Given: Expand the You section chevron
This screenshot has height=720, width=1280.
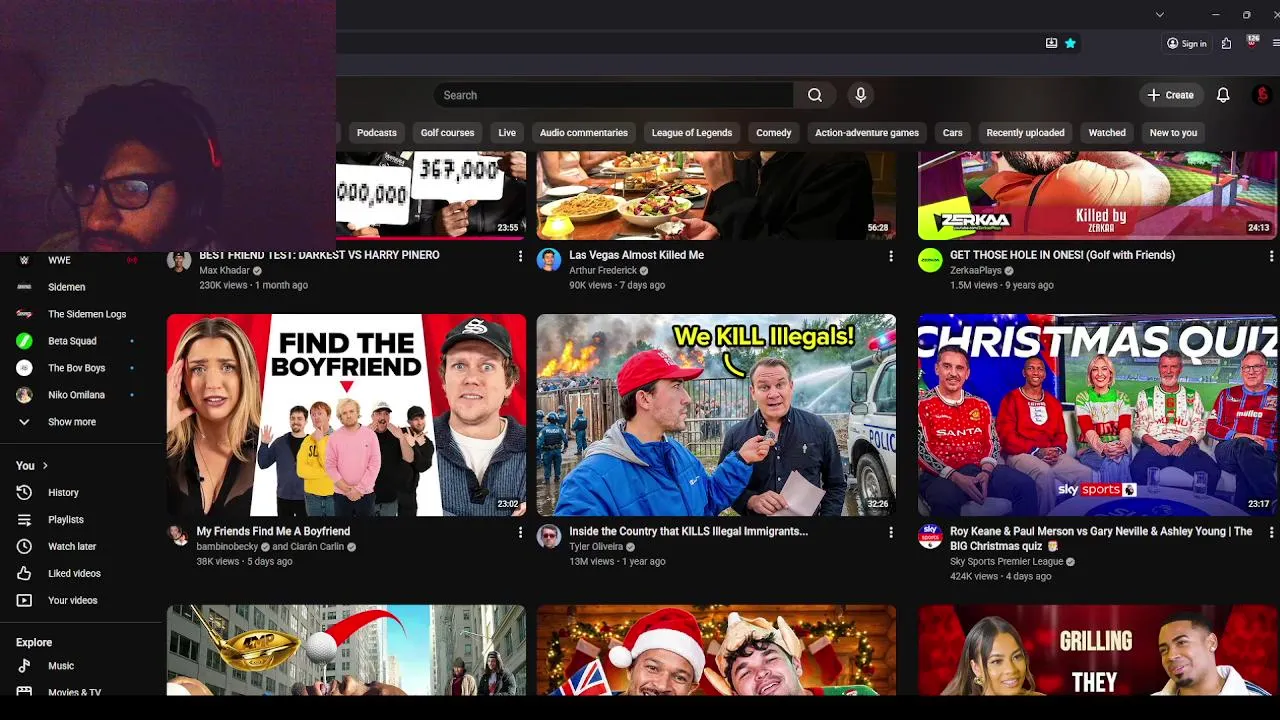Looking at the screenshot, I should tap(45, 466).
